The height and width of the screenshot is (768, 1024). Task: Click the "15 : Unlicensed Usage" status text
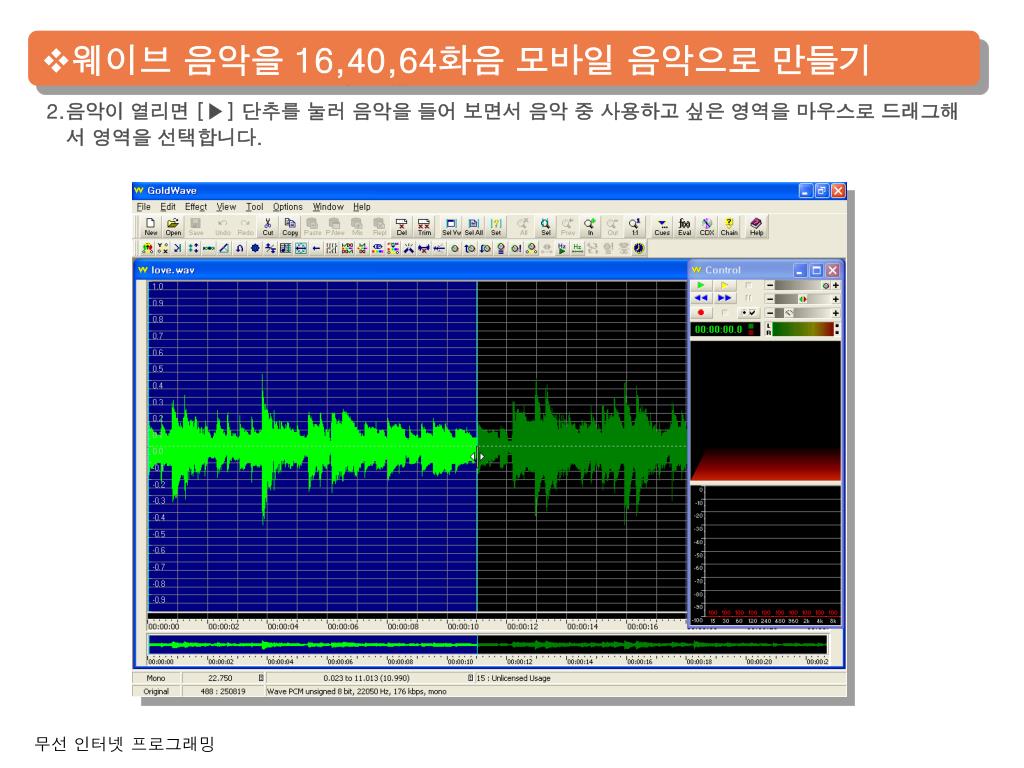tap(513, 678)
